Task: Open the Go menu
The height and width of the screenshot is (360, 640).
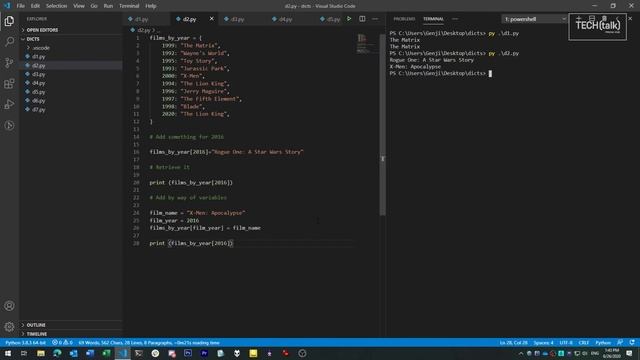Action: 94,6
